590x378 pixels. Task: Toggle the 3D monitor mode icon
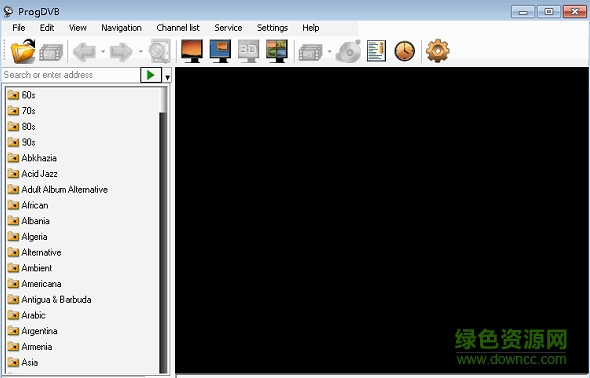(x=248, y=51)
